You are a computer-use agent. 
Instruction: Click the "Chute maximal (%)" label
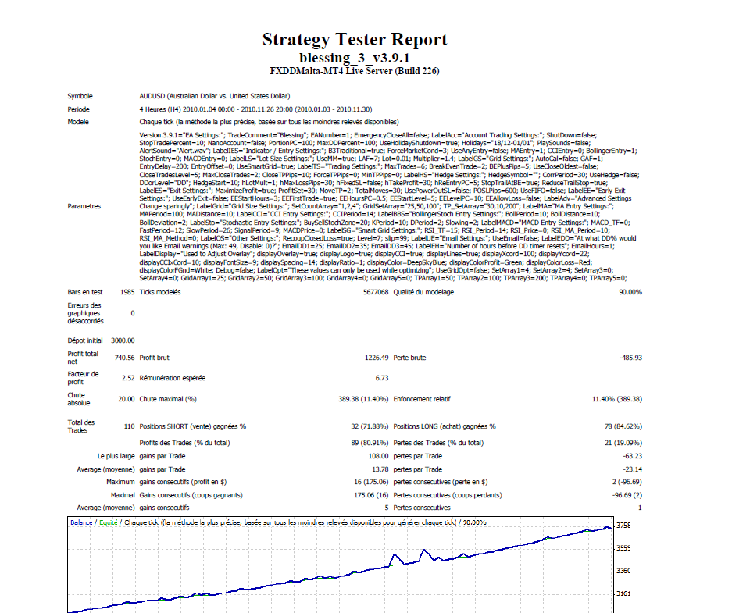pos(168,399)
